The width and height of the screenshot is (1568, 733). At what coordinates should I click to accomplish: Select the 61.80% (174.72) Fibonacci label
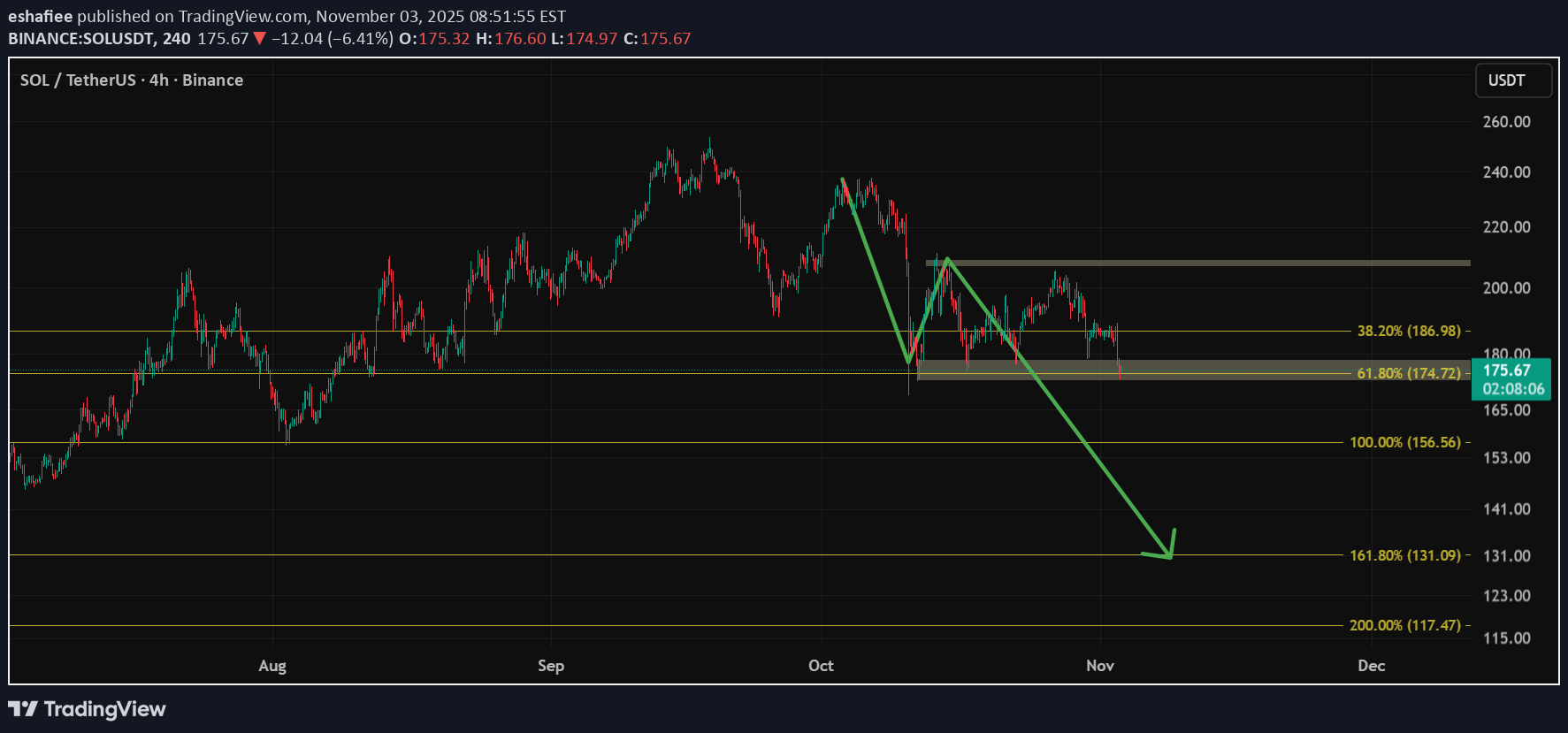coord(1408,373)
